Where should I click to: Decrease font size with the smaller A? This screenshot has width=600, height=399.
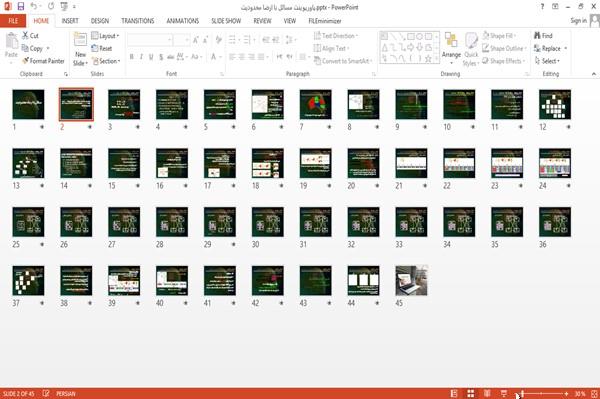(x=205, y=40)
